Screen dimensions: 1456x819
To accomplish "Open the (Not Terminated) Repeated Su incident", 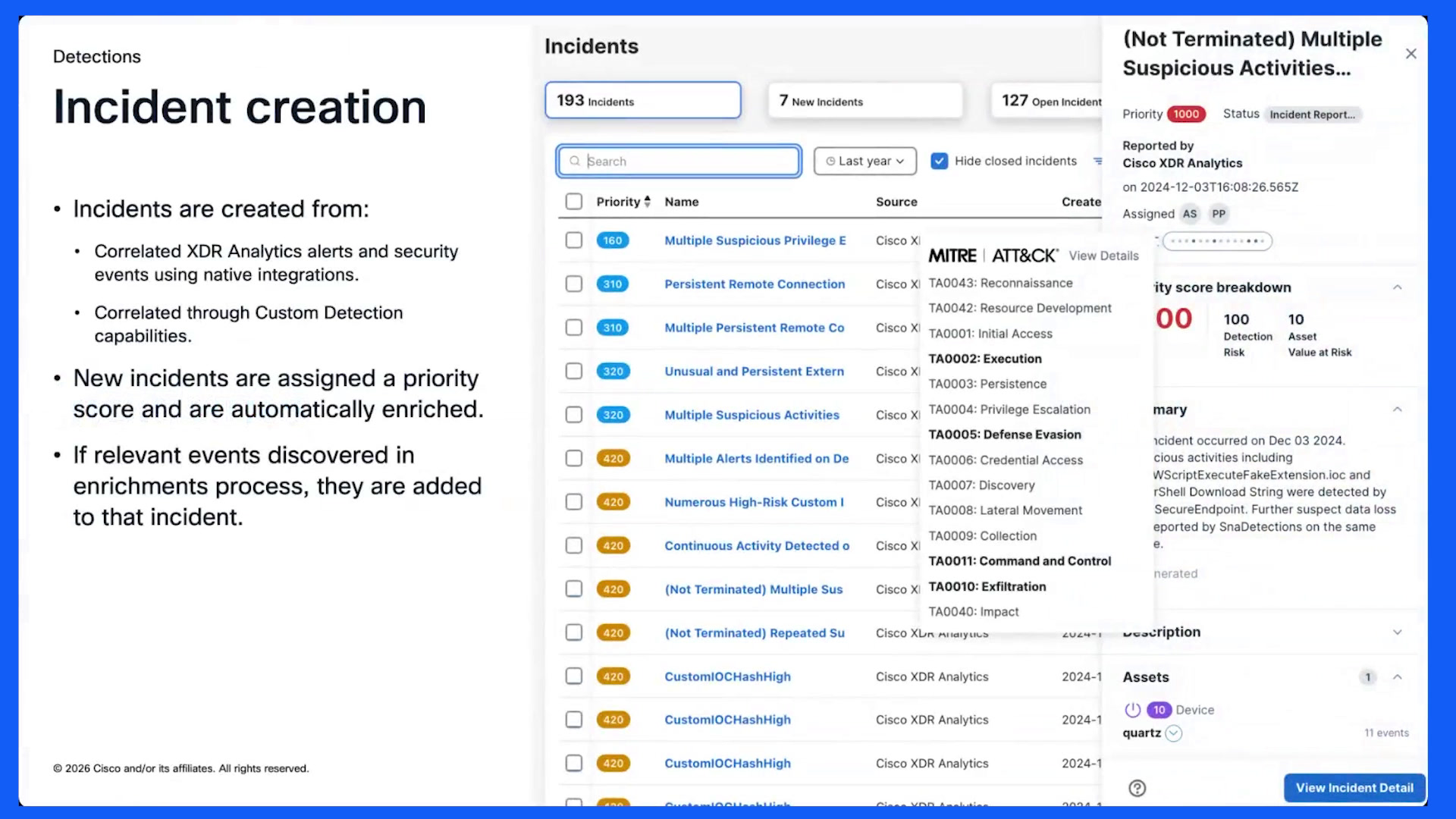I will (x=755, y=633).
